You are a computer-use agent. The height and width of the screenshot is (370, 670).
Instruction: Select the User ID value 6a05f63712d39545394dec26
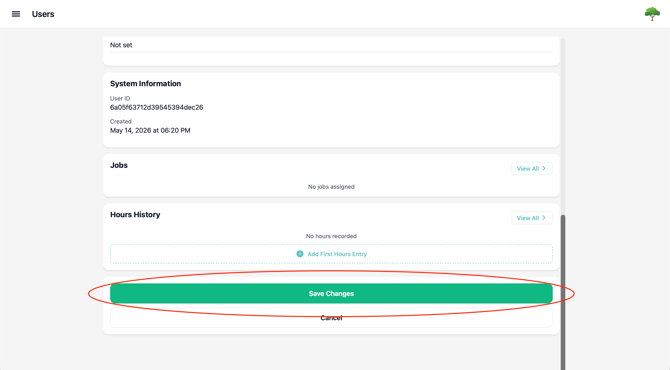pyautogui.click(x=156, y=107)
